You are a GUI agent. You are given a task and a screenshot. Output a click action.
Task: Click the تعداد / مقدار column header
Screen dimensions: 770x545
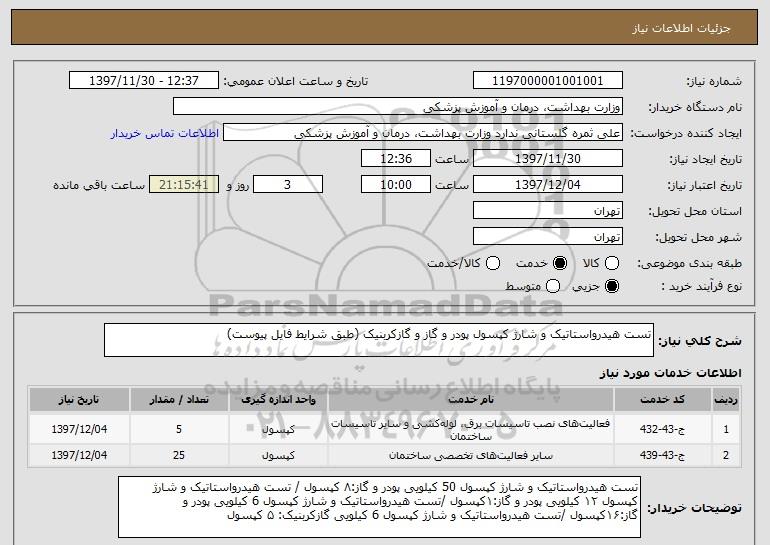pos(179,400)
